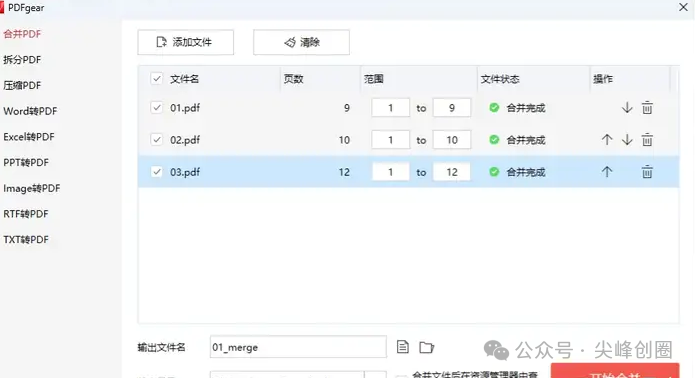This screenshot has width=695, height=378.
Task: Click the document icon beside output filename
Action: pos(402,347)
